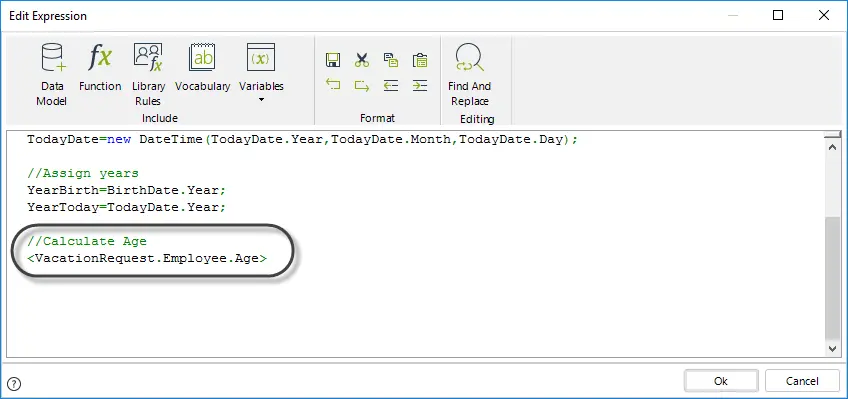Click the line 'YearToday=TodayDate.Year;'
This screenshot has width=848, height=399.
click(127, 207)
